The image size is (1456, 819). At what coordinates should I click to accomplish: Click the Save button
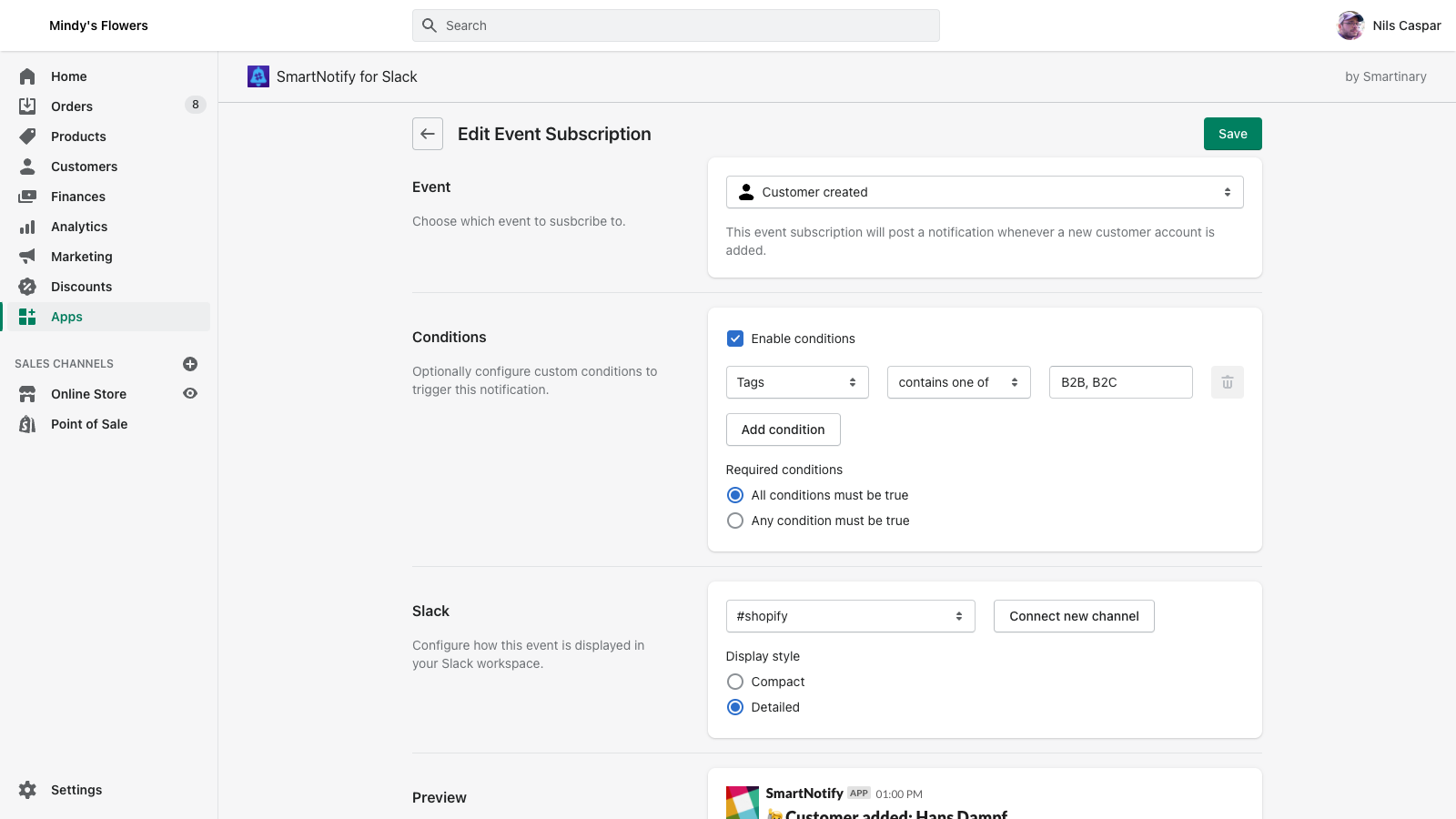pos(1233,134)
